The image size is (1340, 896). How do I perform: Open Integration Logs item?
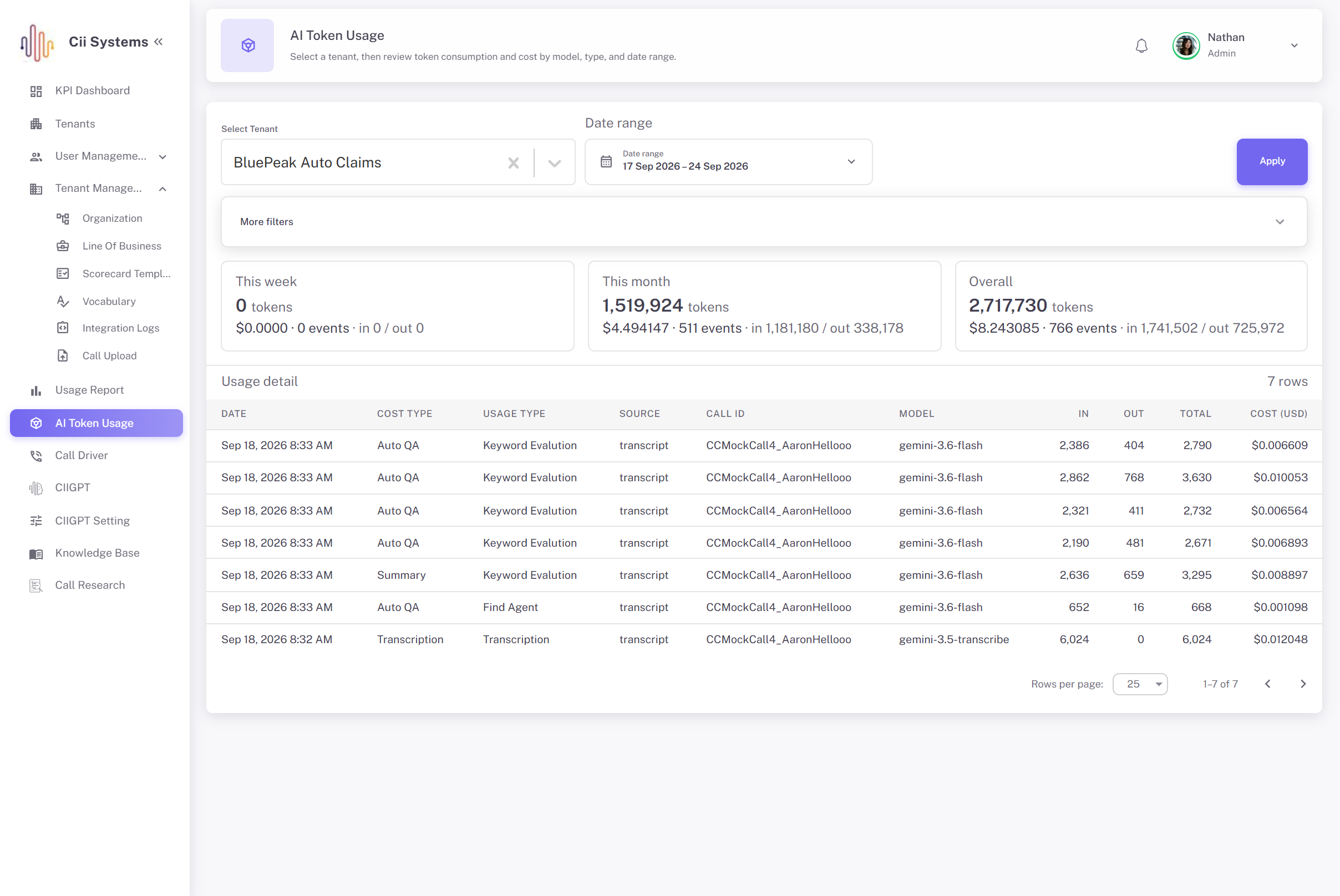[120, 328]
